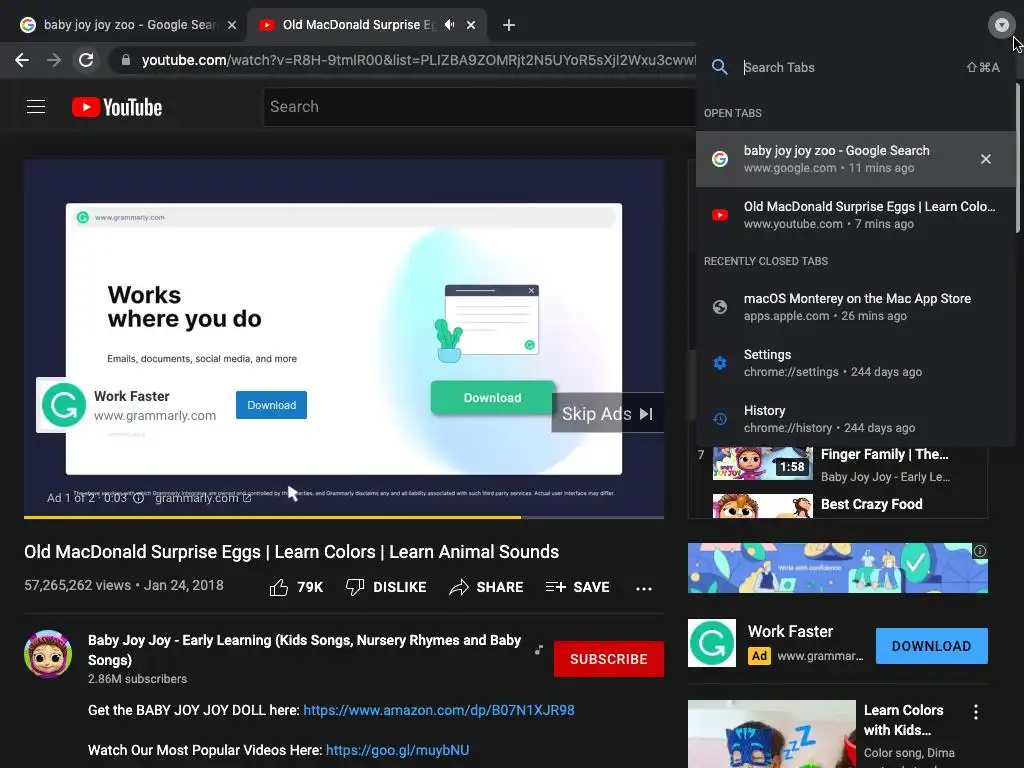Share the video with the Share arrow
The image size is (1024, 768).
pyautogui.click(x=487, y=587)
